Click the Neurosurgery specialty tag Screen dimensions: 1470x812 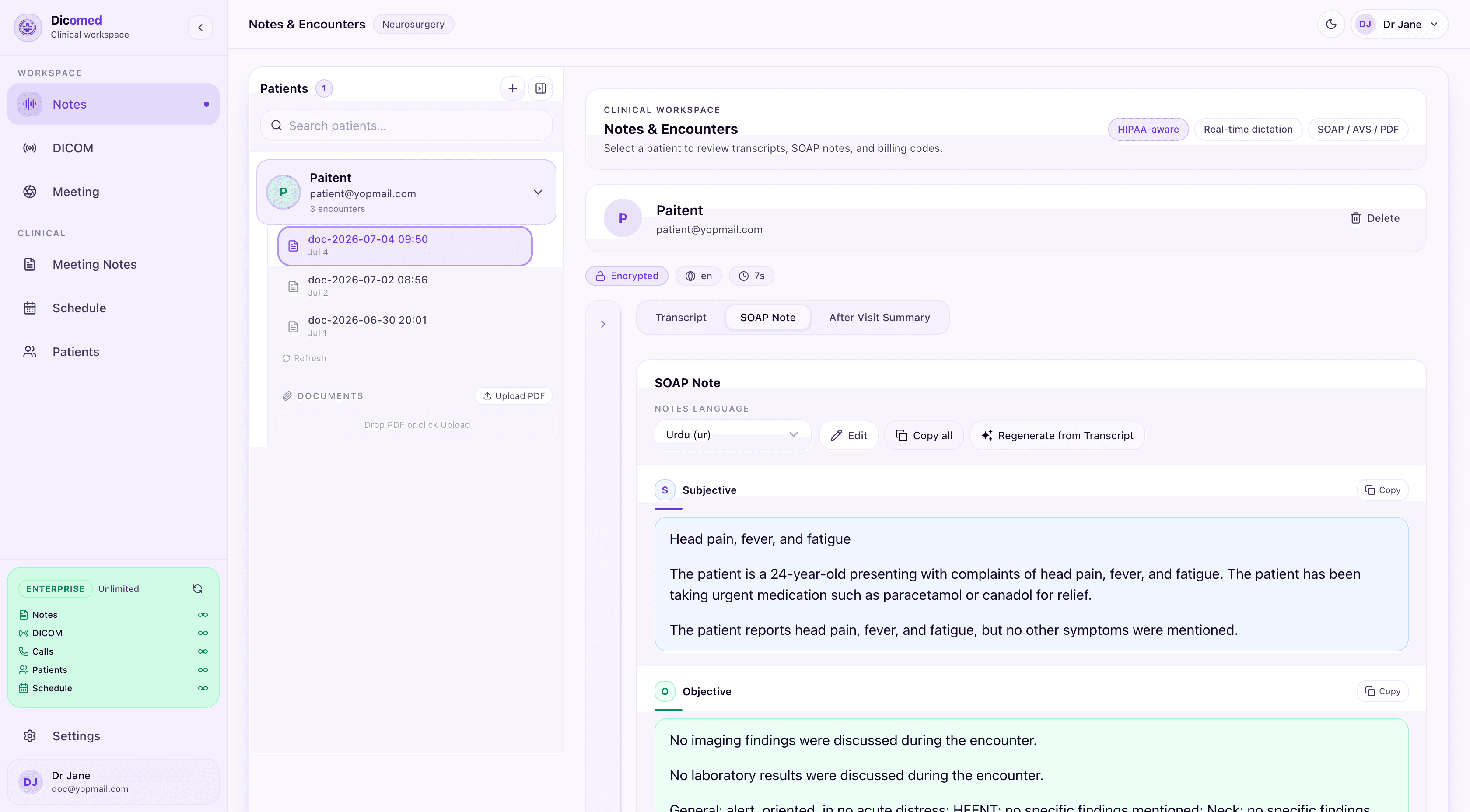(413, 24)
